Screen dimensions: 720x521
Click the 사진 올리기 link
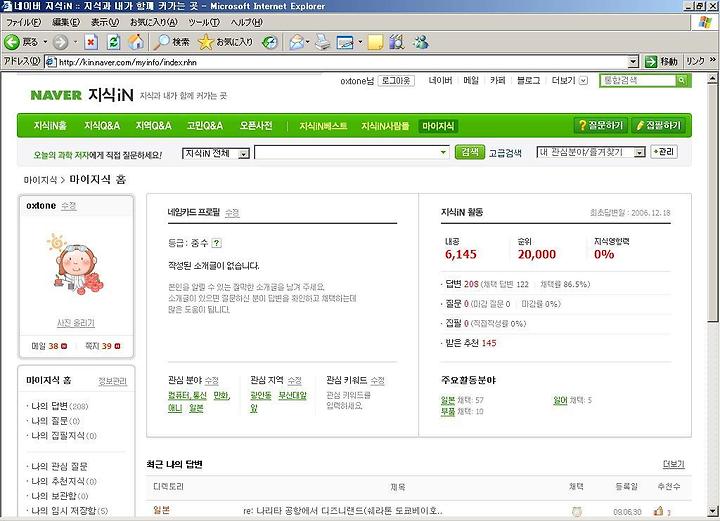pyautogui.click(x=76, y=323)
